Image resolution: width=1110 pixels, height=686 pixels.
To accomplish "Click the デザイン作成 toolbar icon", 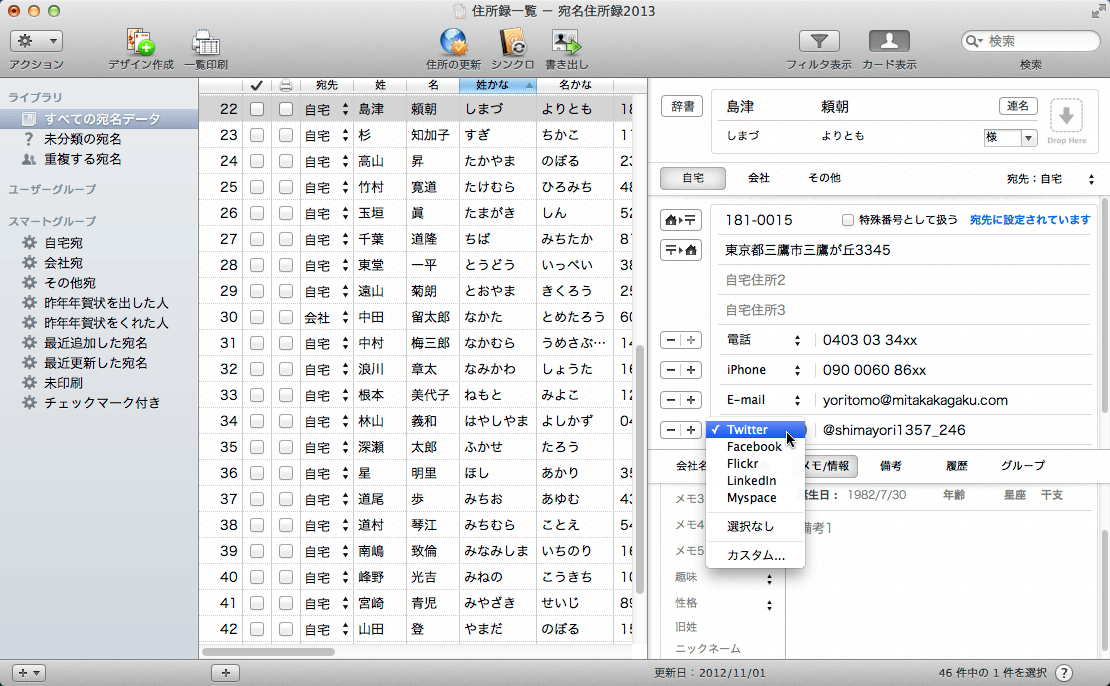I will [x=140, y=42].
